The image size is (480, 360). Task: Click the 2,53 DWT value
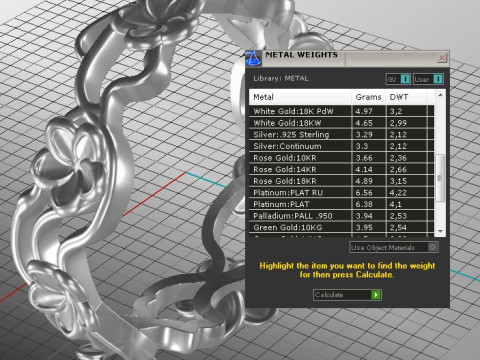click(398, 216)
